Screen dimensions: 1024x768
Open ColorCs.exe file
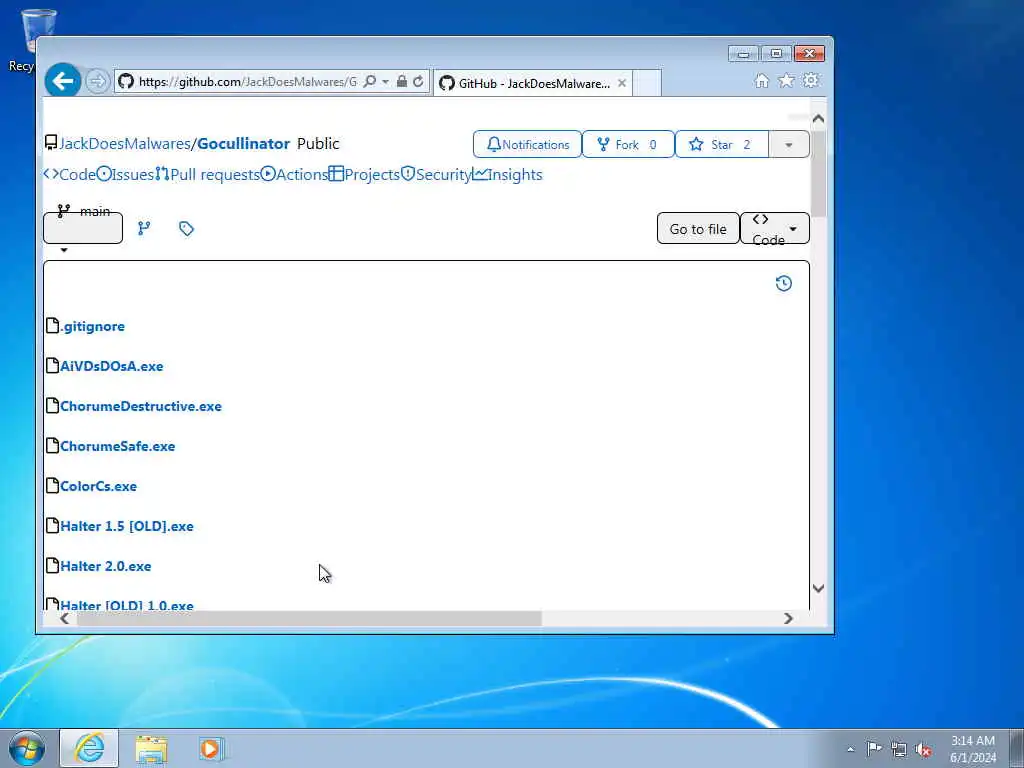click(99, 486)
